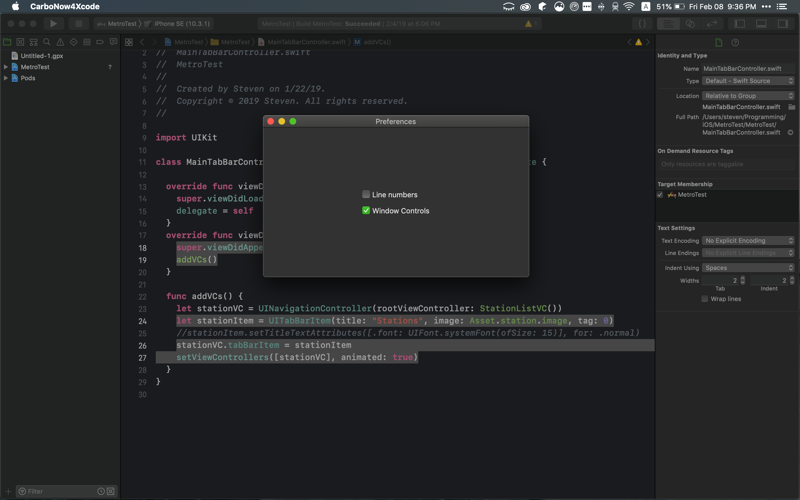Open the Project navigator folder icon

(7, 42)
